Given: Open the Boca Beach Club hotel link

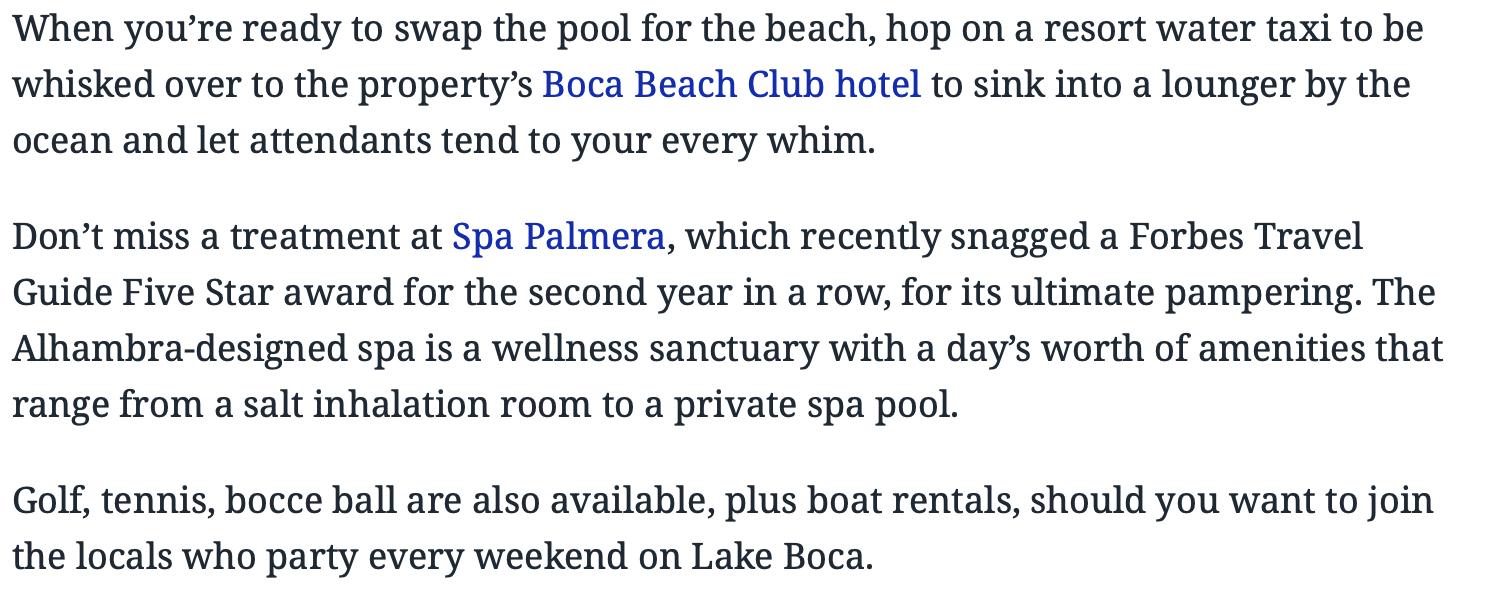Looking at the screenshot, I should [x=731, y=85].
